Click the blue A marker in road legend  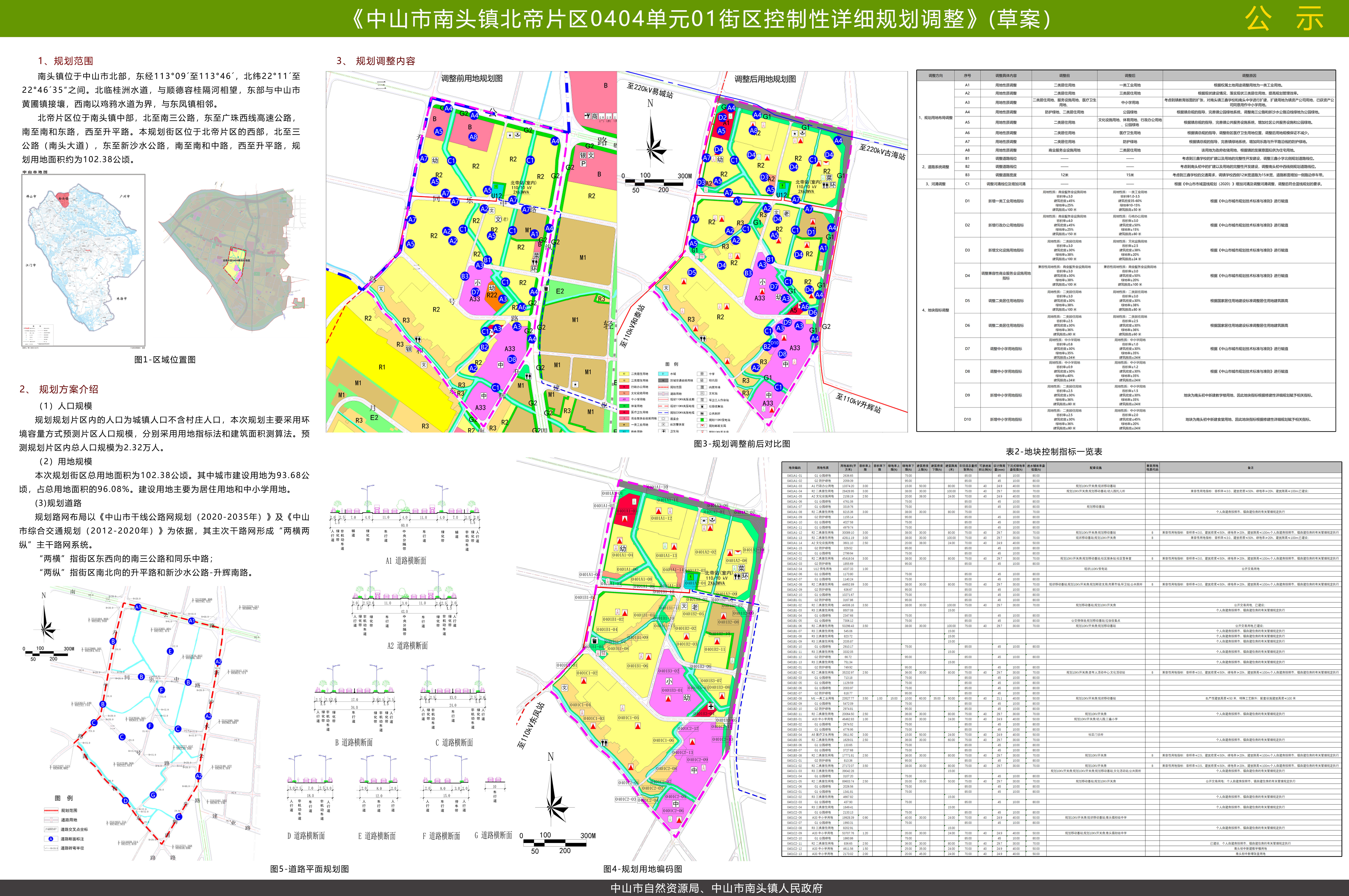coord(51,839)
